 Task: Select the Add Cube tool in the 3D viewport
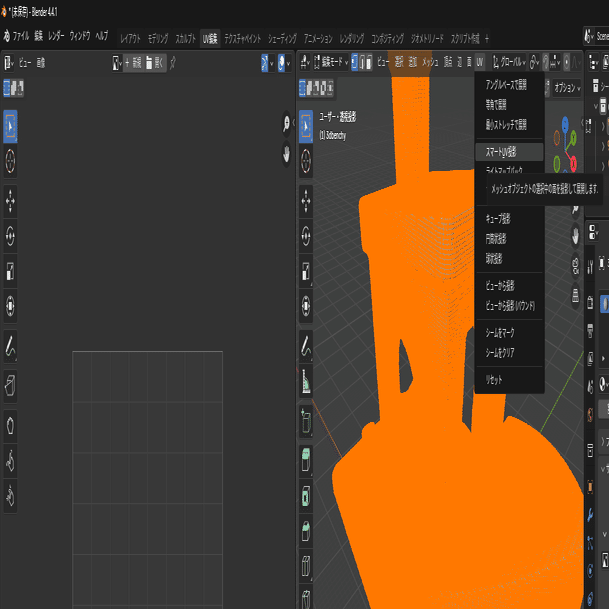coord(306,421)
